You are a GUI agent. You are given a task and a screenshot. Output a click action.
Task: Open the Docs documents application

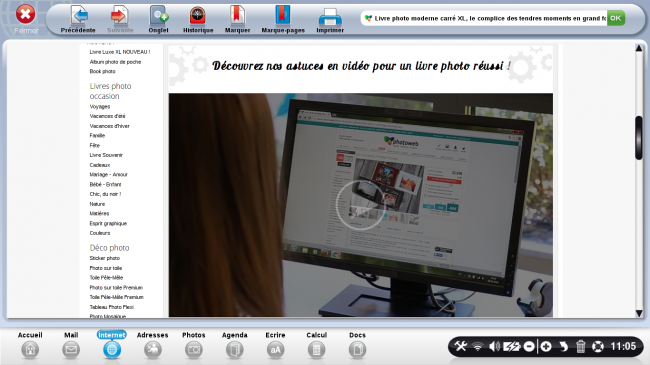click(357, 345)
